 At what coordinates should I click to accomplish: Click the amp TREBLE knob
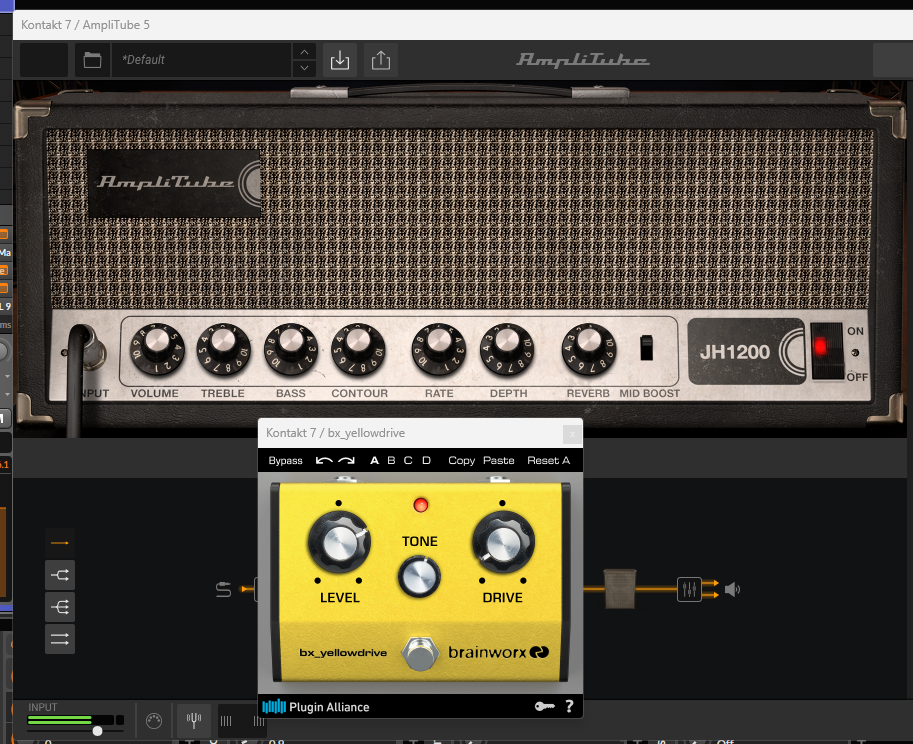pyautogui.click(x=223, y=348)
